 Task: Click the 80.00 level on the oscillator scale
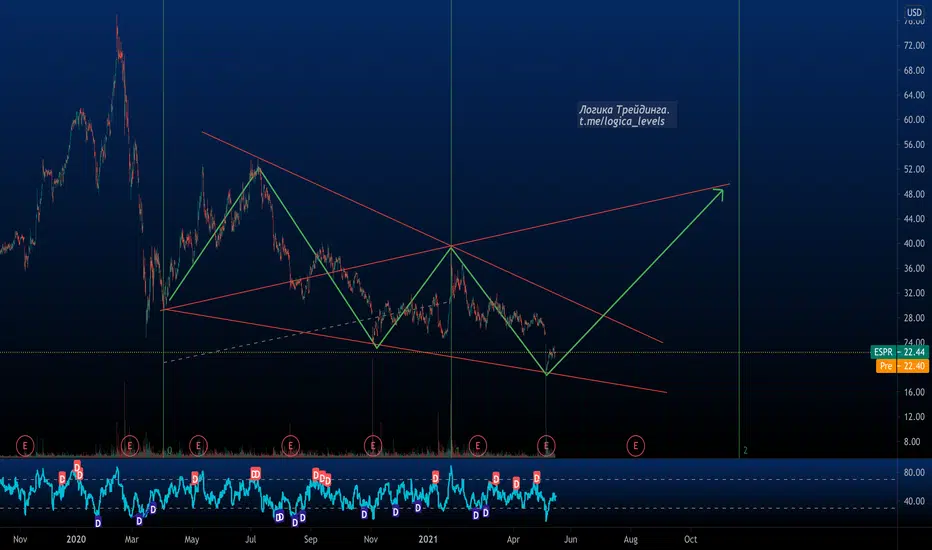914,473
